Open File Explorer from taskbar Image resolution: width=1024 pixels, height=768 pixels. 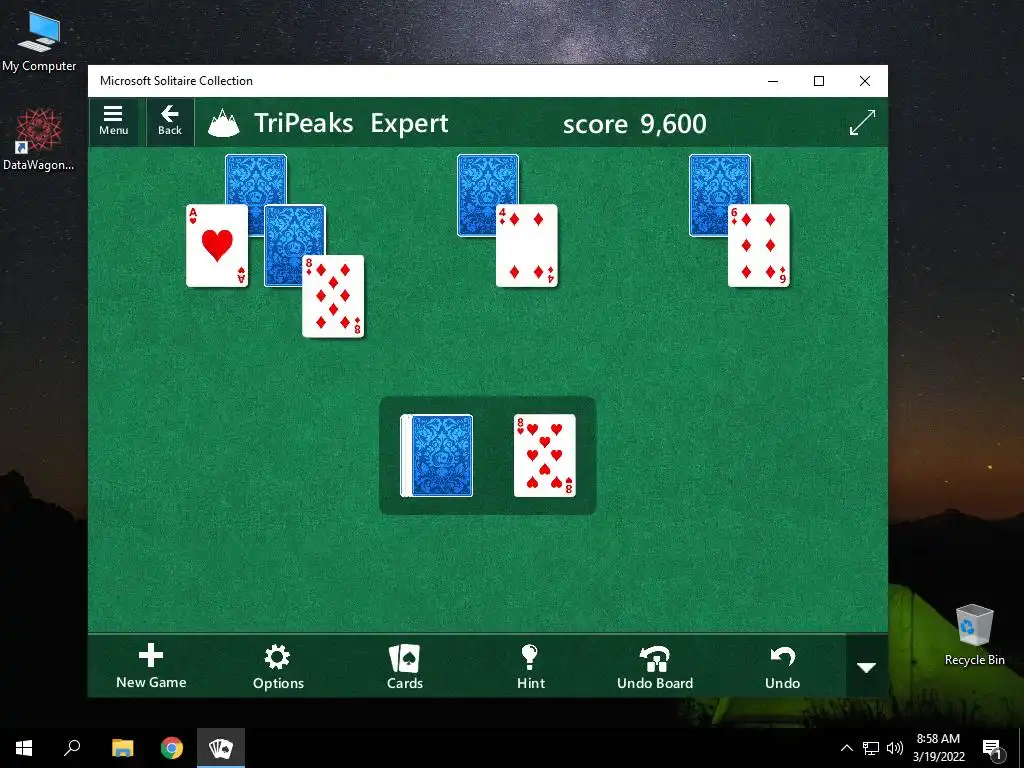coord(122,748)
